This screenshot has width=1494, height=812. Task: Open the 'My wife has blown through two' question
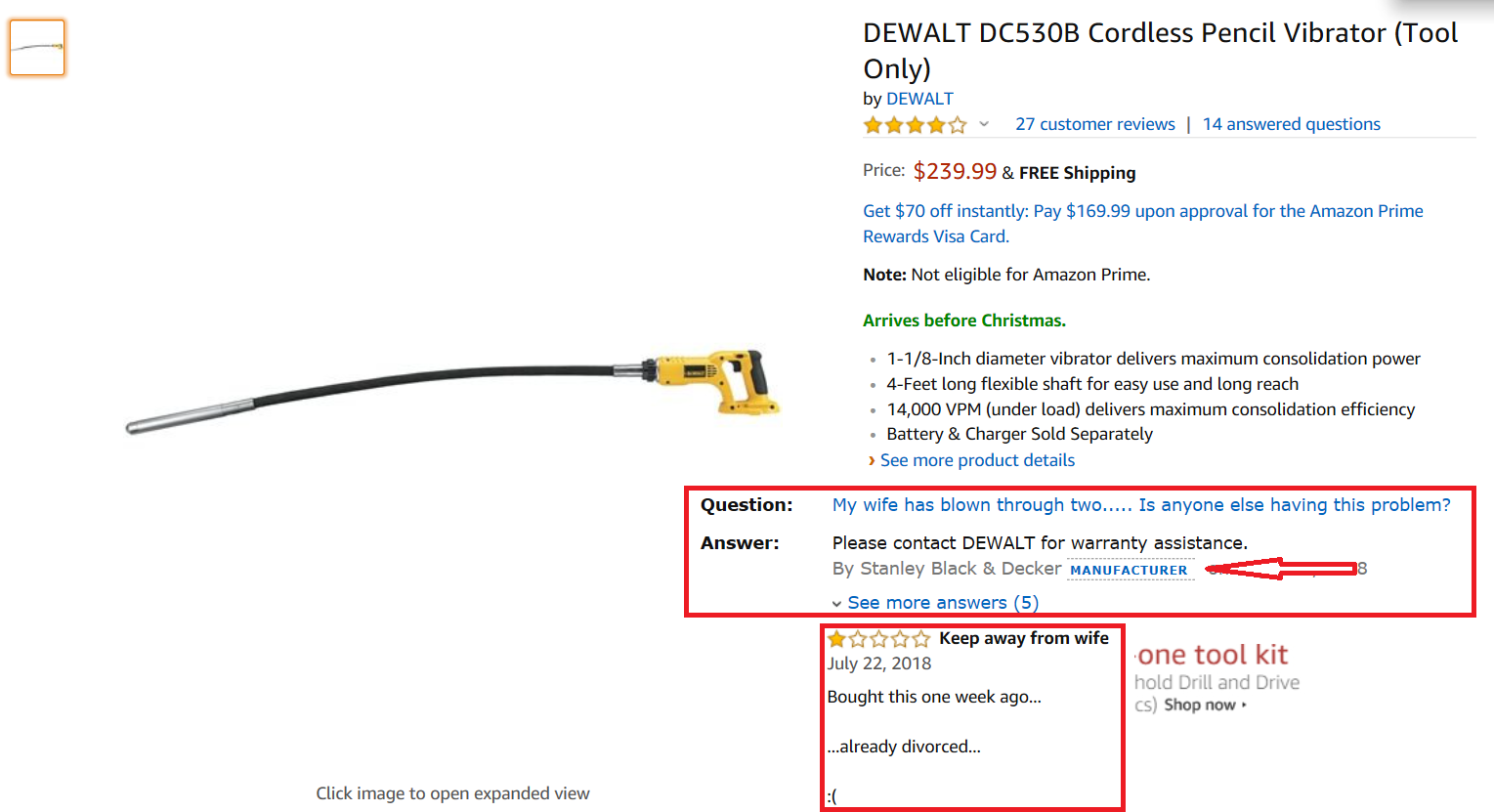(x=1140, y=505)
